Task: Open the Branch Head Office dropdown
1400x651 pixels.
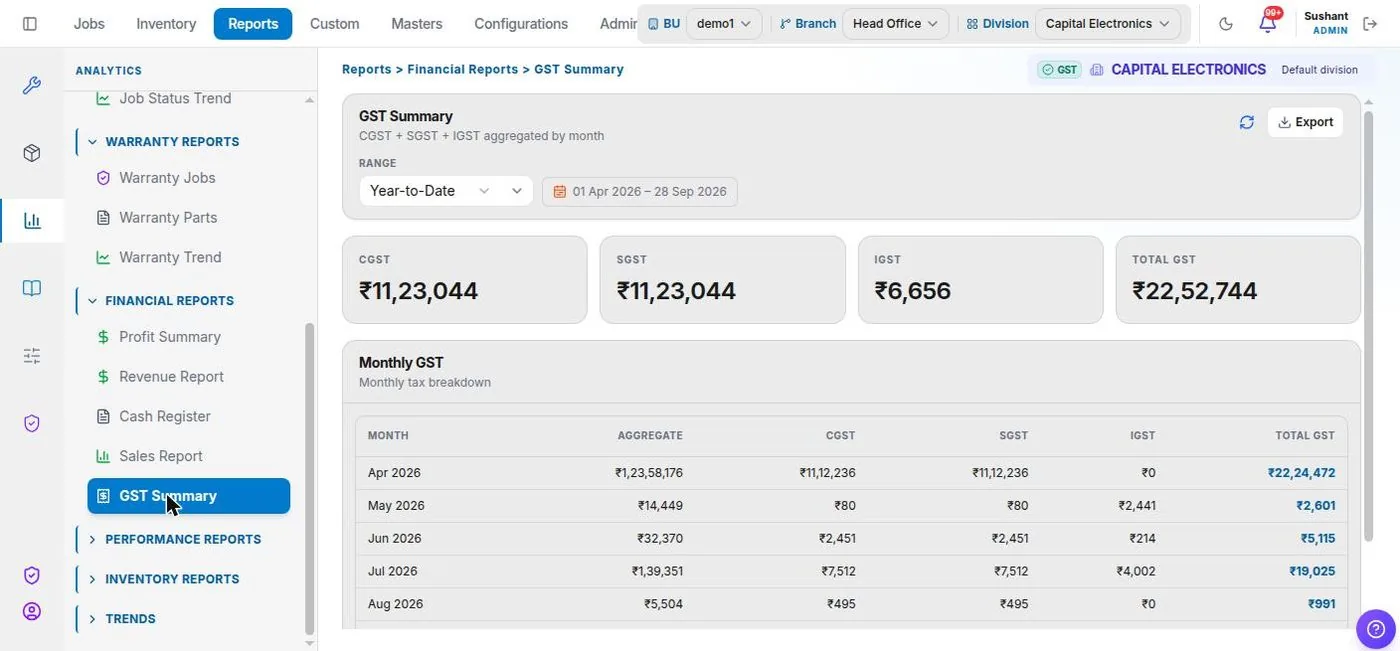Action: coord(895,24)
